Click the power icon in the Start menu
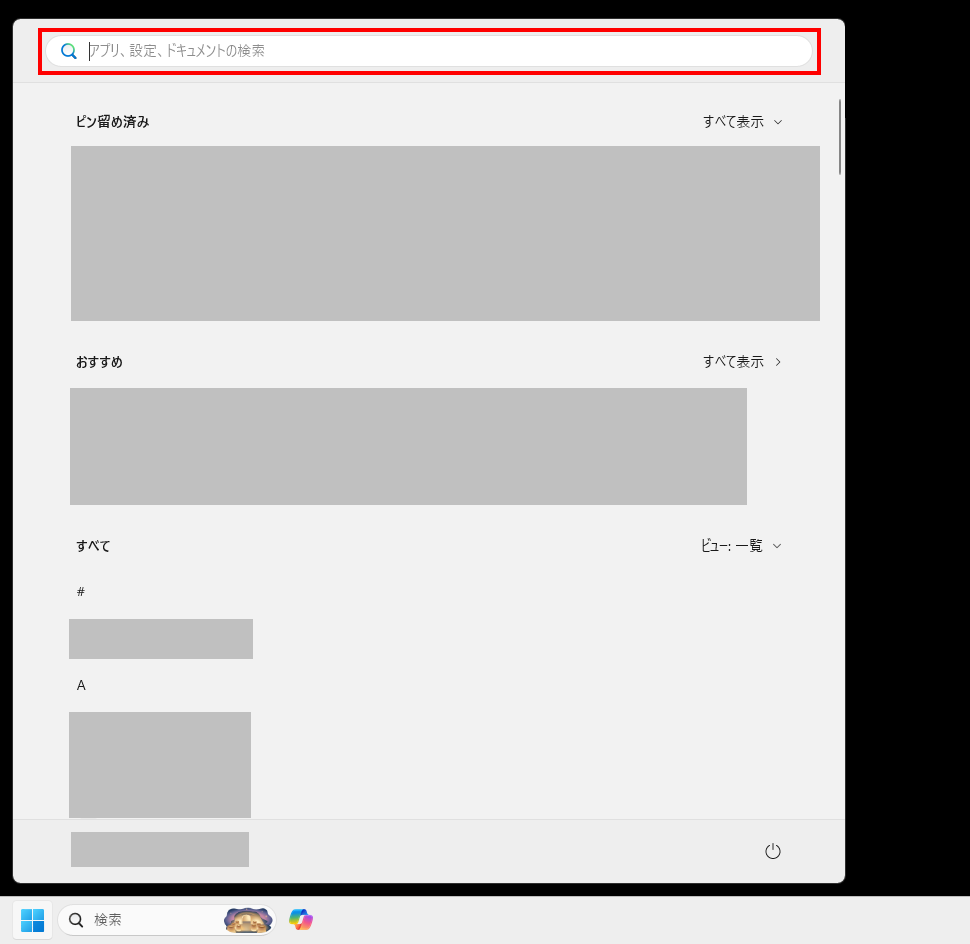The height and width of the screenshot is (944, 970). coord(772,850)
